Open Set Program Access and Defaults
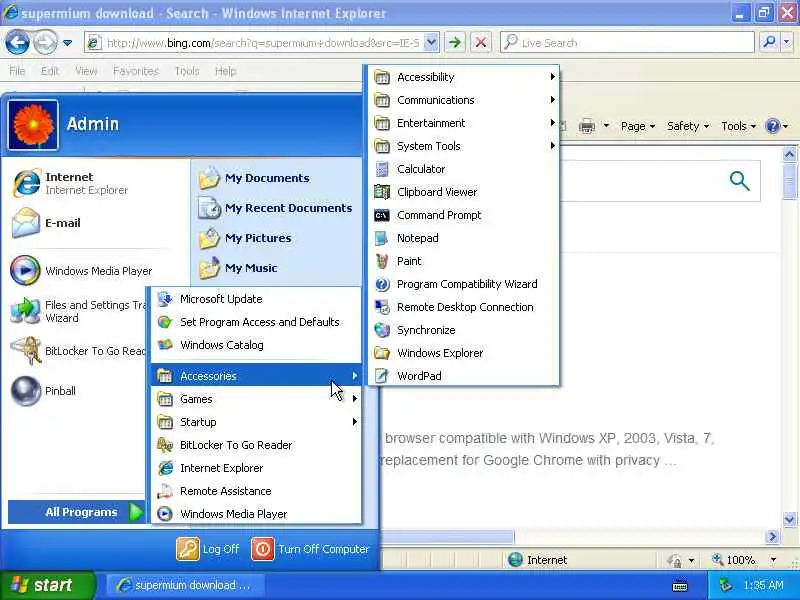The height and width of the screenshot is (600, 800). (x=256, y=322)
